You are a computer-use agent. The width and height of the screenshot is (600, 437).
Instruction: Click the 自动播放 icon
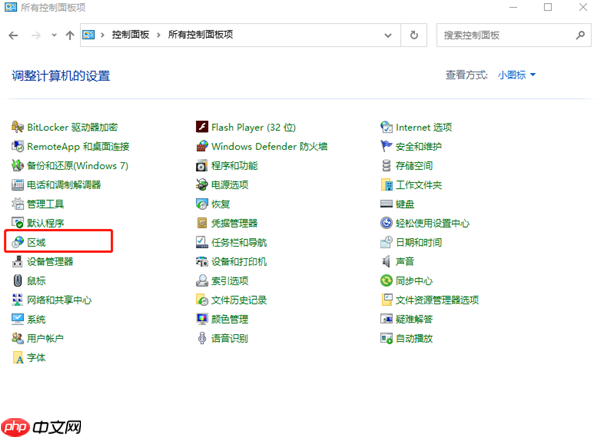click(386, 338)
